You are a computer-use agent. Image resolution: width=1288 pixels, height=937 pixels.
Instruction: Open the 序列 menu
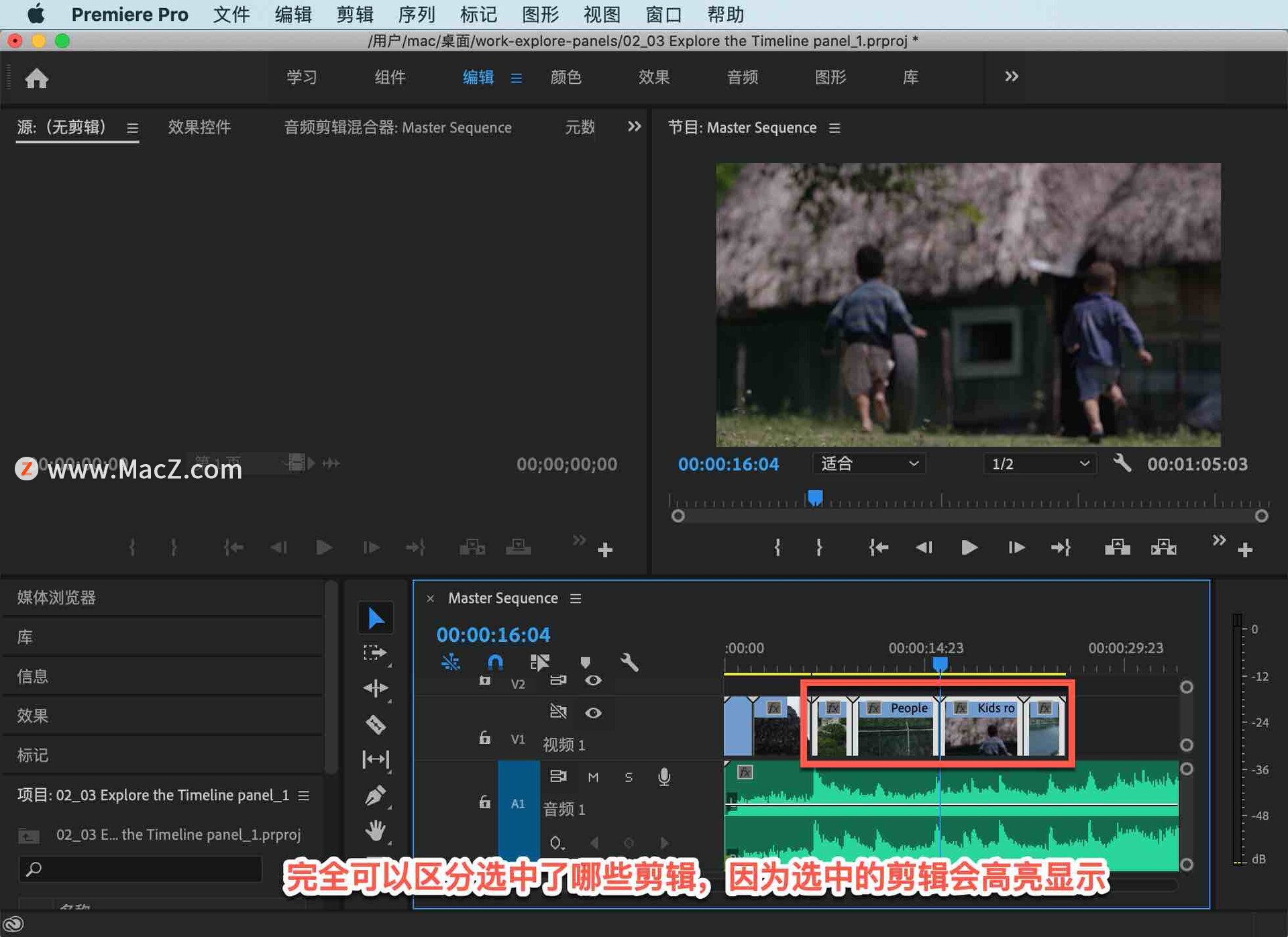(417, 14)
